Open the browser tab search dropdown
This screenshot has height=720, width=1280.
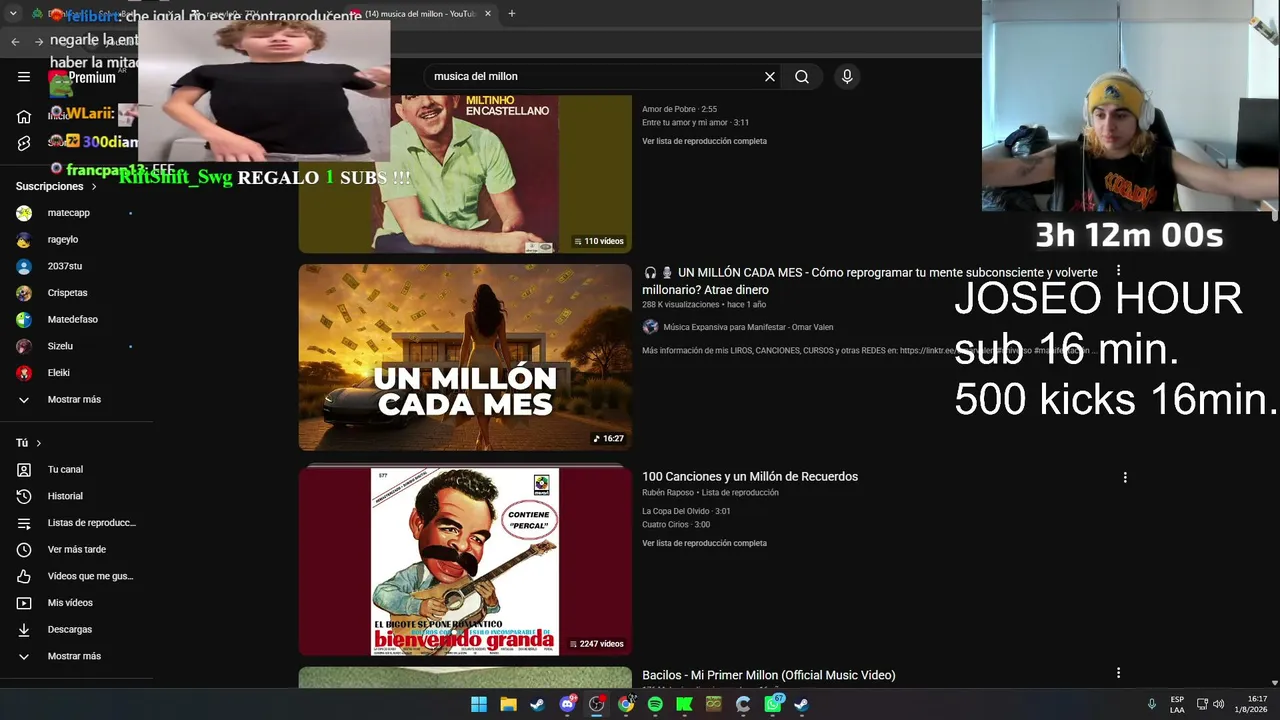coord(13,14)
